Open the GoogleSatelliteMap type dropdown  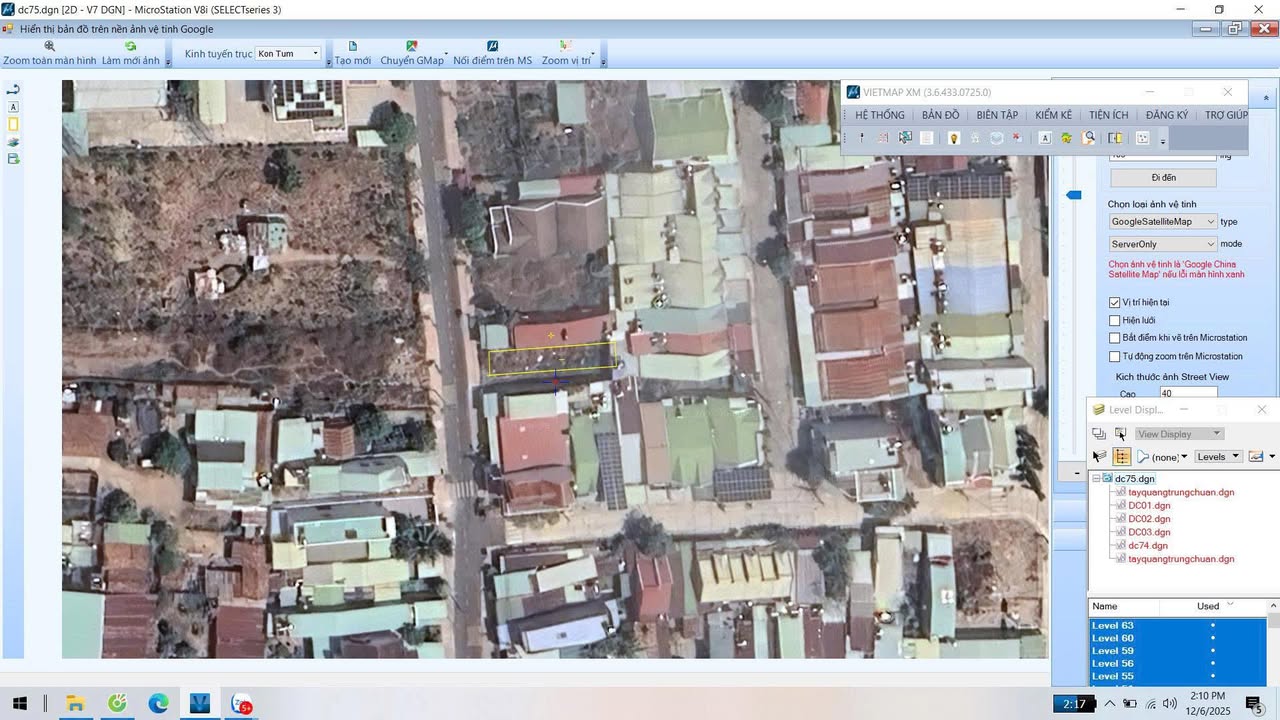click(x=1162, y=221)
